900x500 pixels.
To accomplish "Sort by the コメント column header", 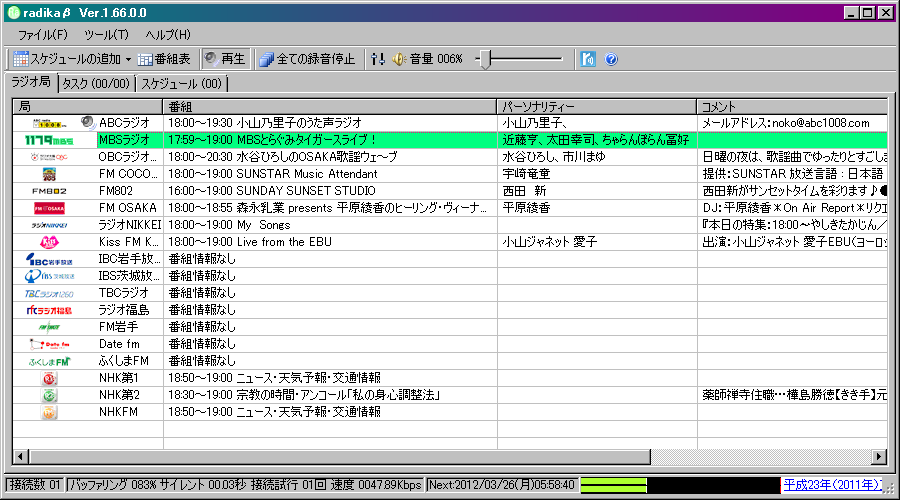I will pyautogui.click(x=792, y=107).
